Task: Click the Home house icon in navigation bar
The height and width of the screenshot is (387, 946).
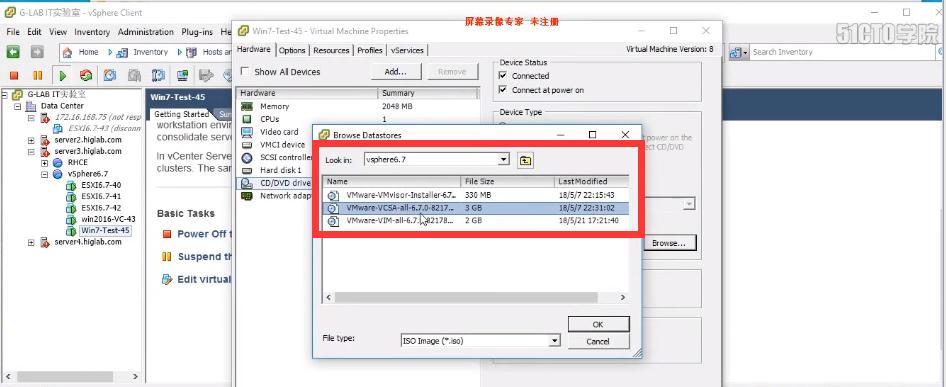Action: point(68,53)
